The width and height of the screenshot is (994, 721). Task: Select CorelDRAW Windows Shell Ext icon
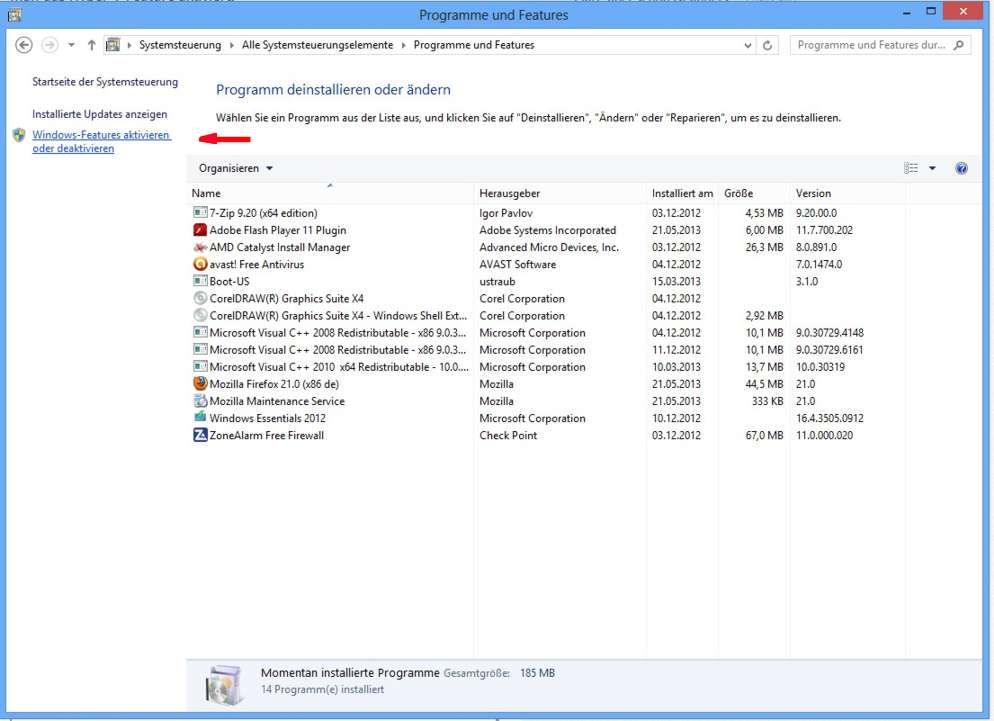[200, 315]
